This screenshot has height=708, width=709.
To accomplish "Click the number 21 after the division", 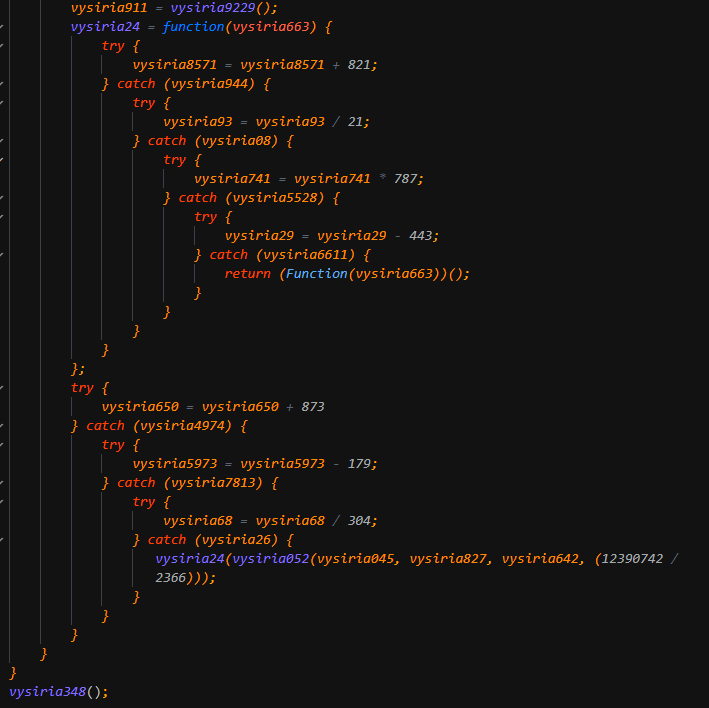I will (355, 122).
